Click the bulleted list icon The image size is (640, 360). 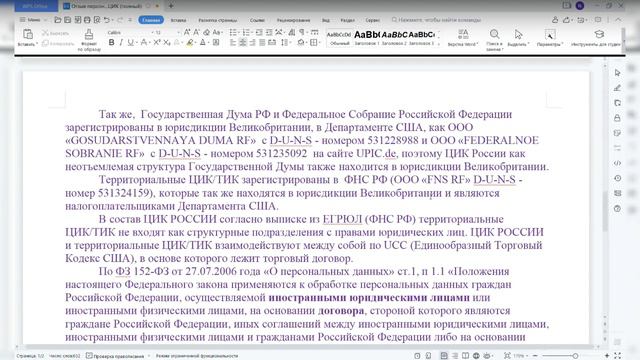coord(233,32)
